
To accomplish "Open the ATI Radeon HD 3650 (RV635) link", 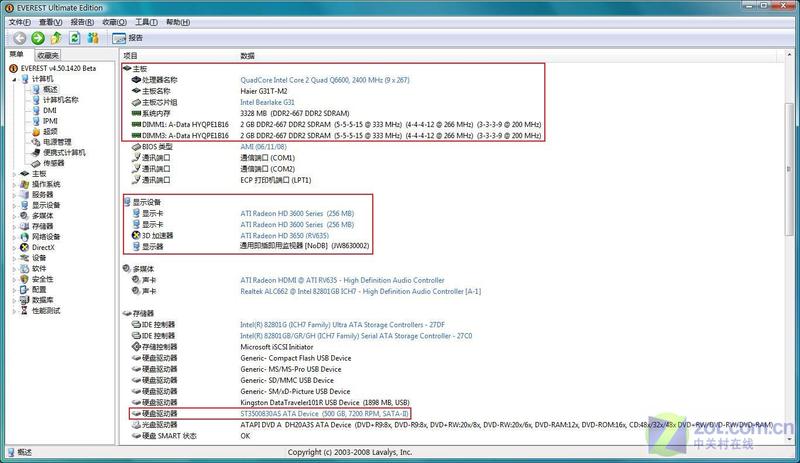I will click(x=285, y=235).
